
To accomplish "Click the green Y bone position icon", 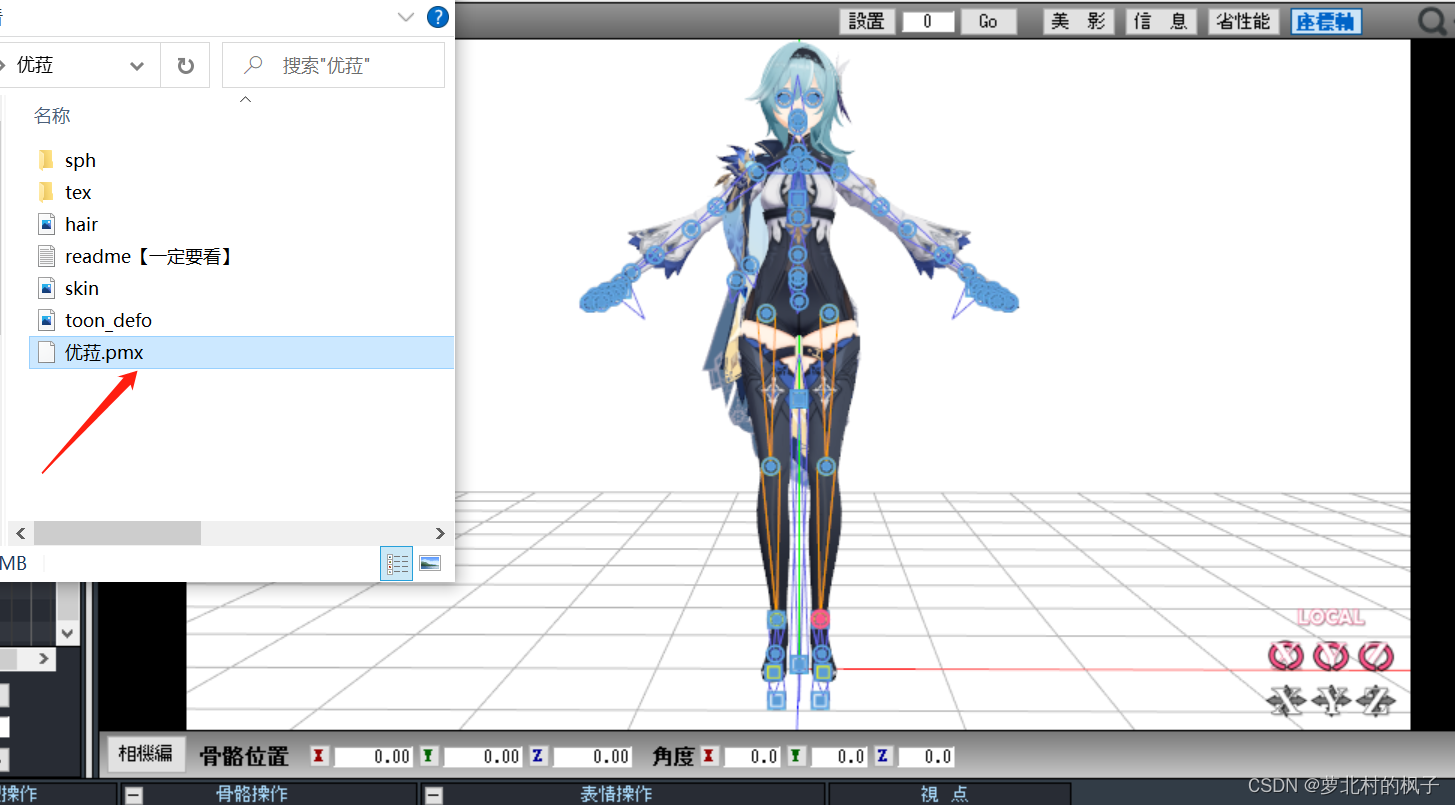I will pyautogui.click(x=427, y=756).
